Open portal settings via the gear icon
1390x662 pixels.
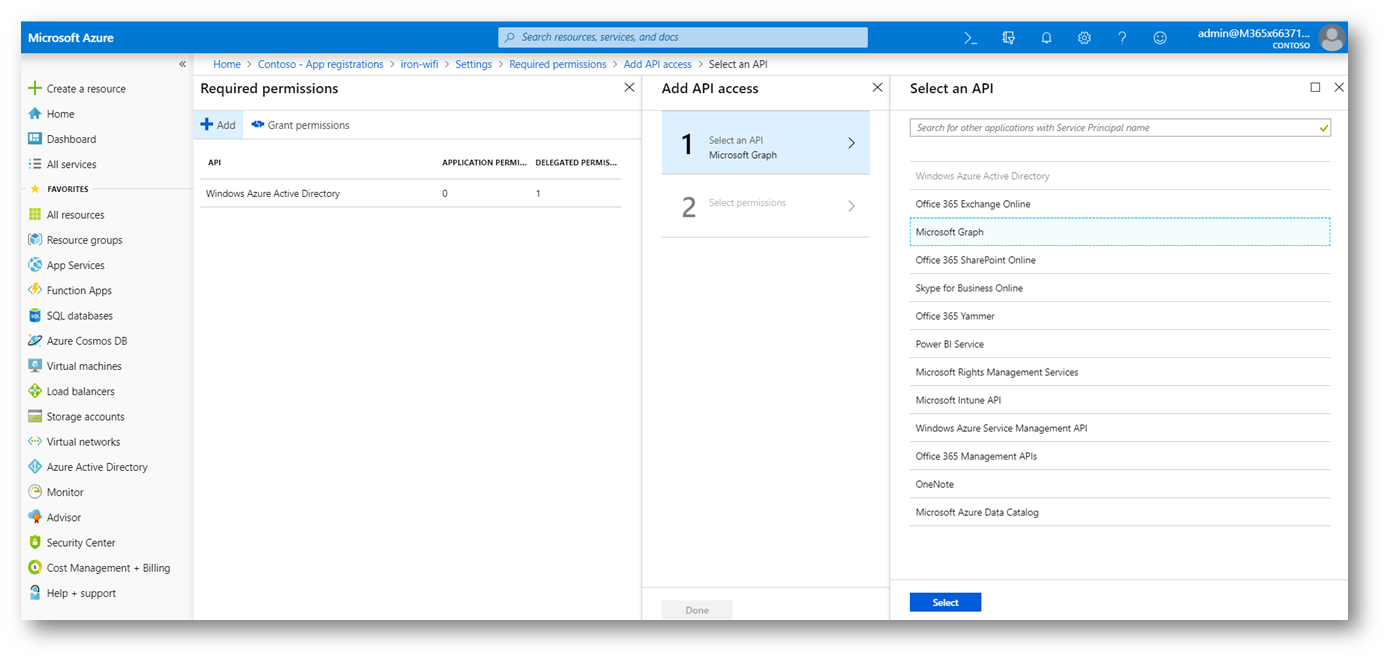(1084, 38)
